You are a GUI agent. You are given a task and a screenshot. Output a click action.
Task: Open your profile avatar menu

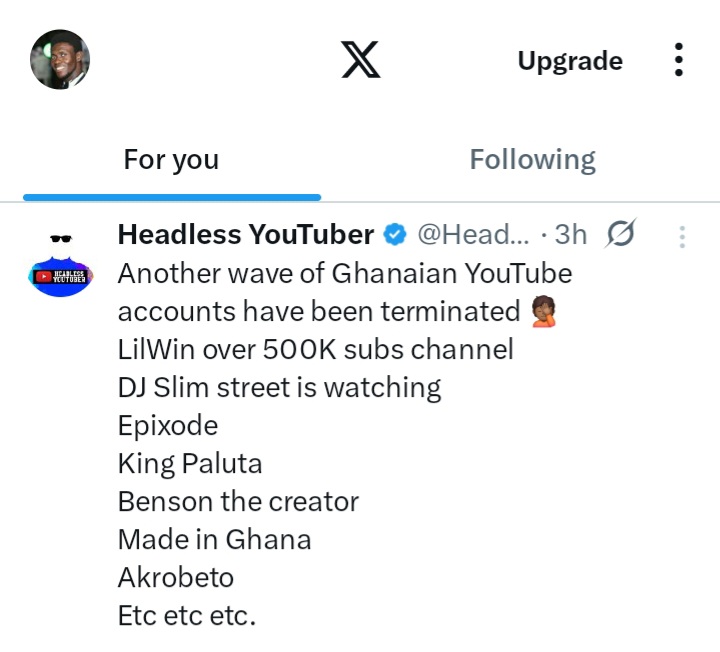tap(60, 60)
